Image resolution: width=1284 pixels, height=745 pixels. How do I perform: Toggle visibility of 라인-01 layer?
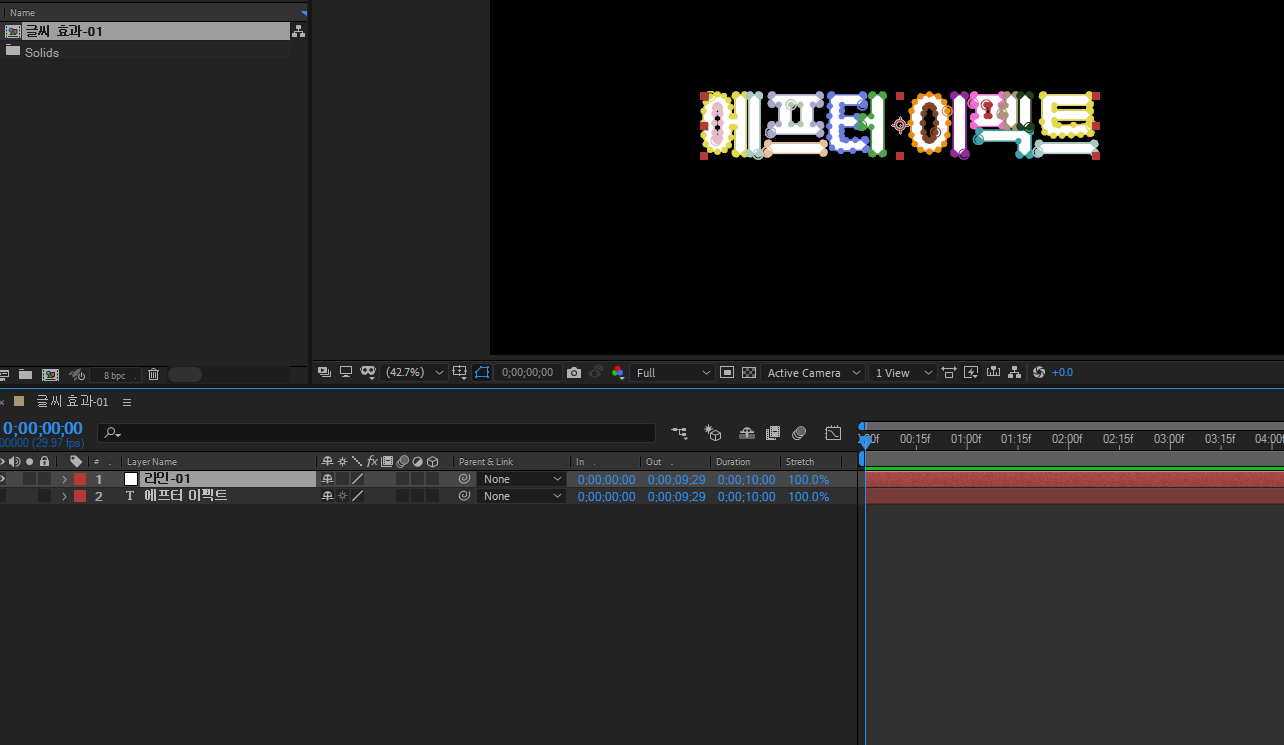coord(3,479)
